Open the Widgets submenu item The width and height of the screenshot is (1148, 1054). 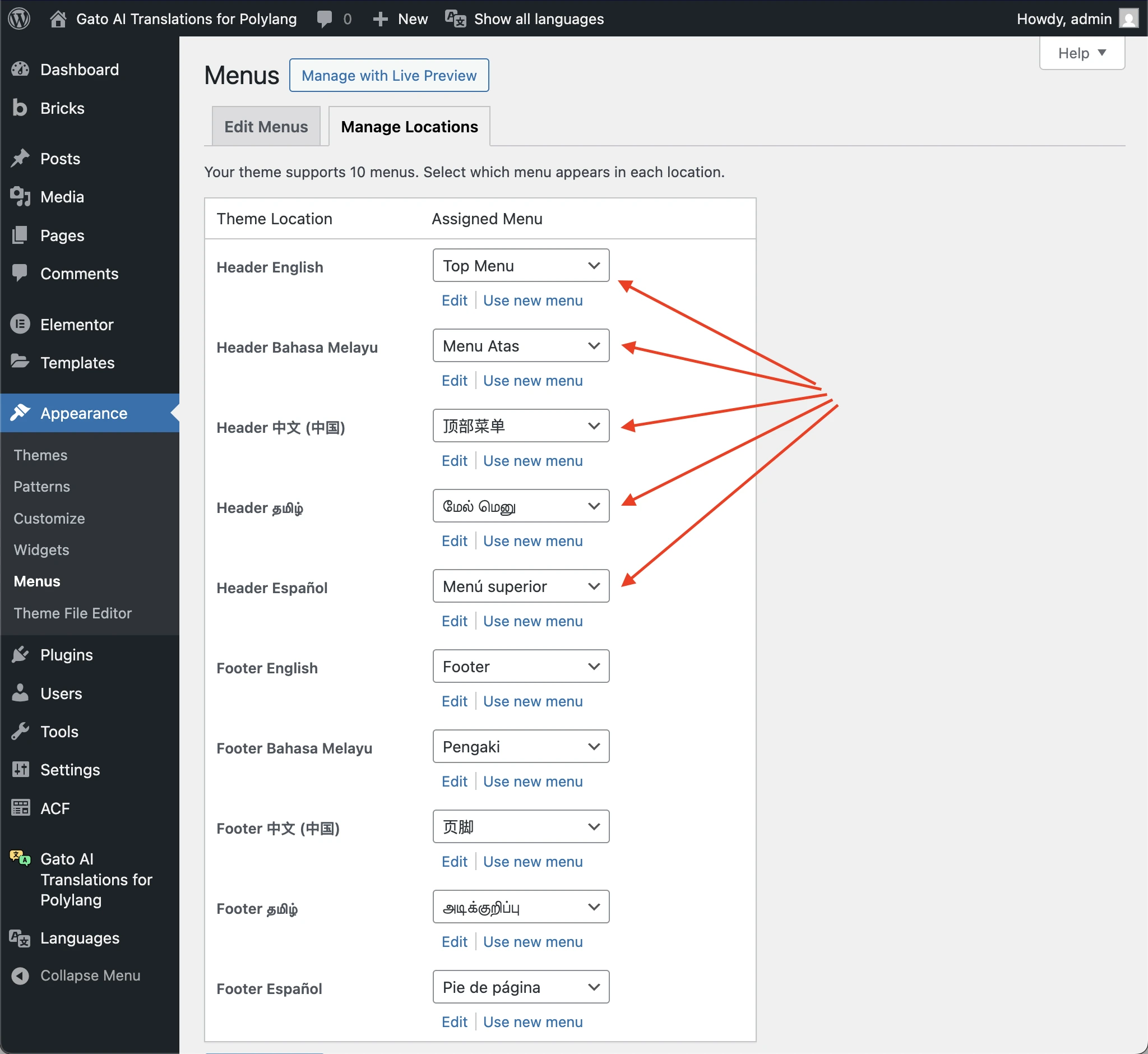[41, 549]
